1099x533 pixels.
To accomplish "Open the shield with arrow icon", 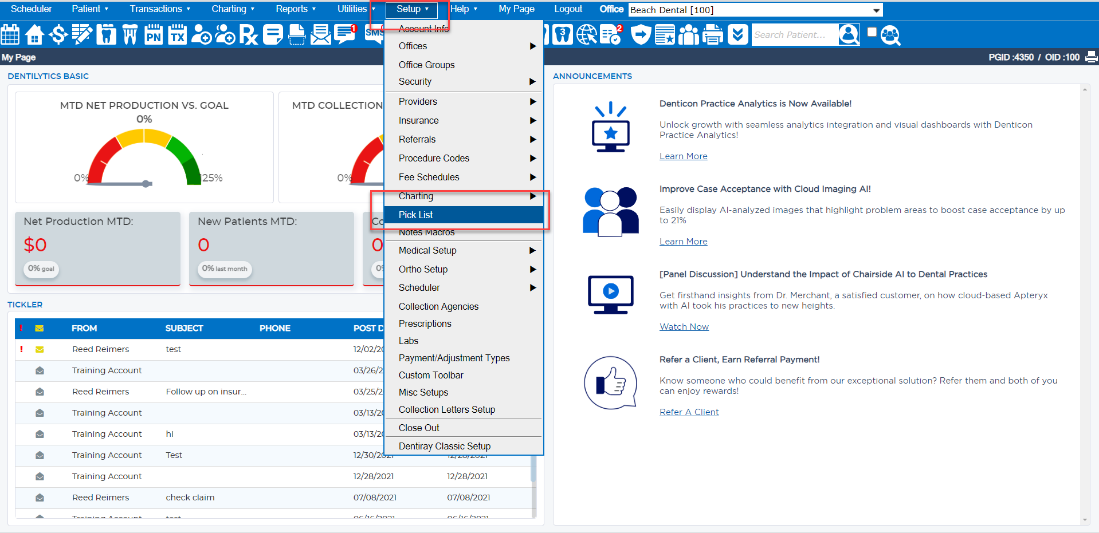I will pyautogui.click(x=641, y=34).
